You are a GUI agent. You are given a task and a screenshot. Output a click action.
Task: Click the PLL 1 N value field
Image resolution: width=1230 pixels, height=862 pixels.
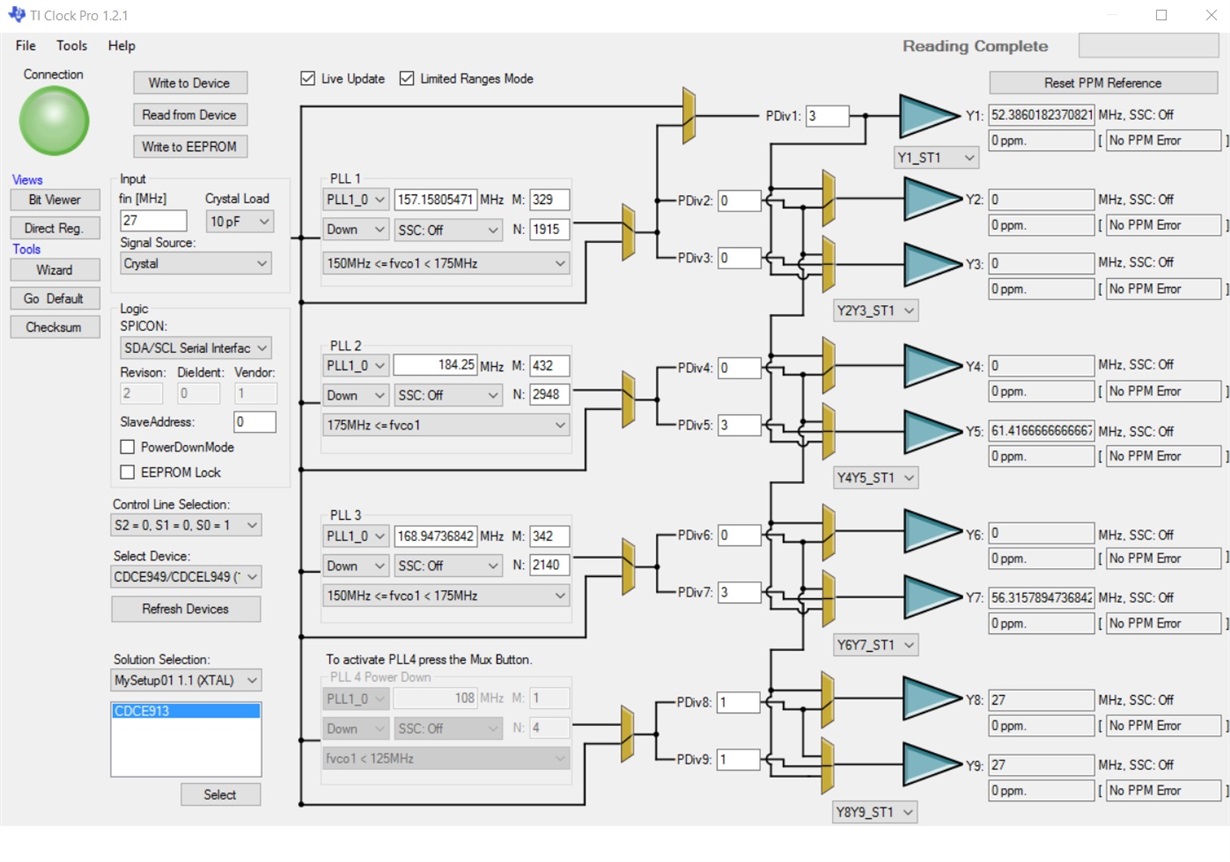coord(550,229)
